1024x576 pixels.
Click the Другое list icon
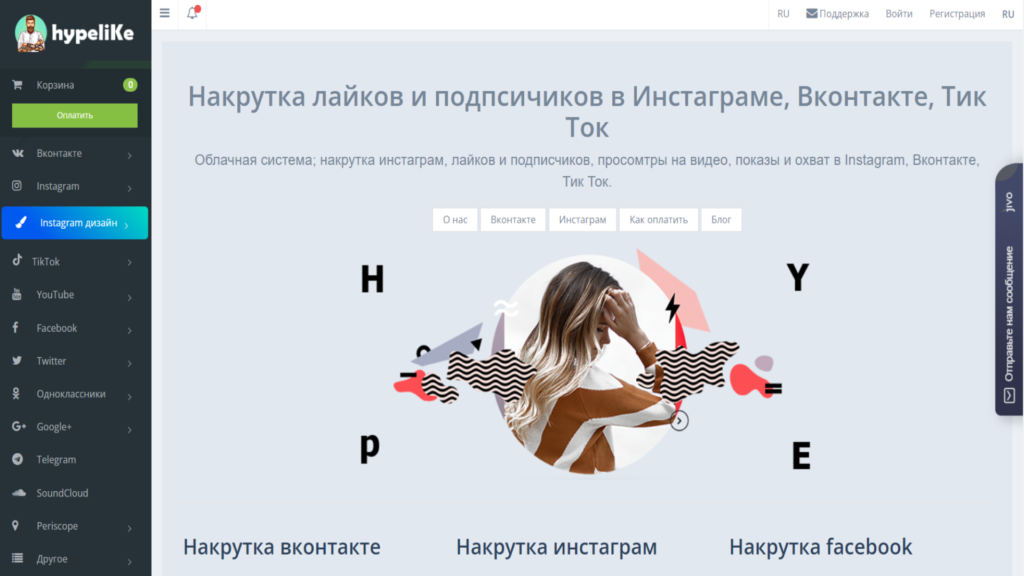(17, 558)
